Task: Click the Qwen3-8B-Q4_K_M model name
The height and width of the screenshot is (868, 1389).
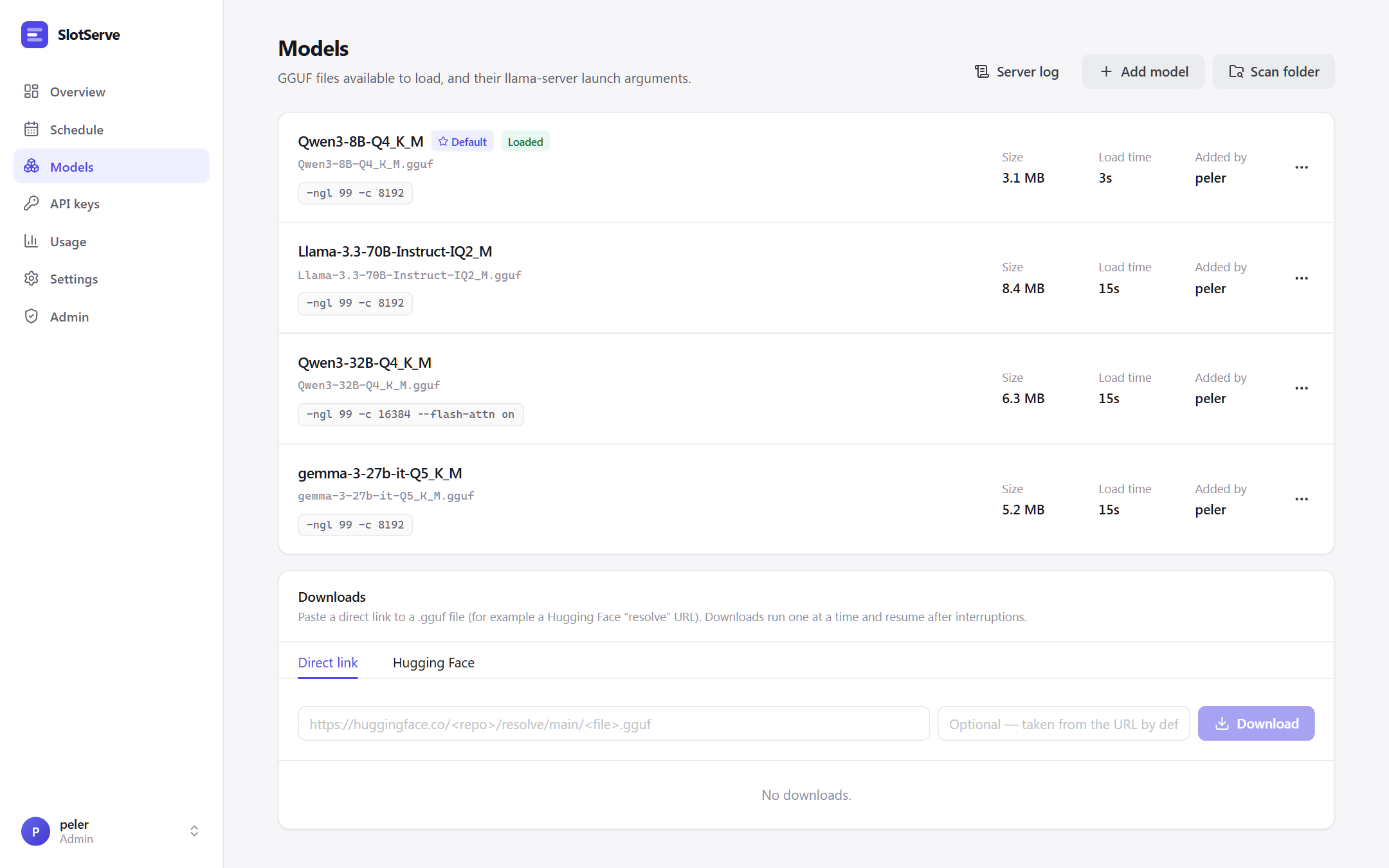Action: [361, 141]
